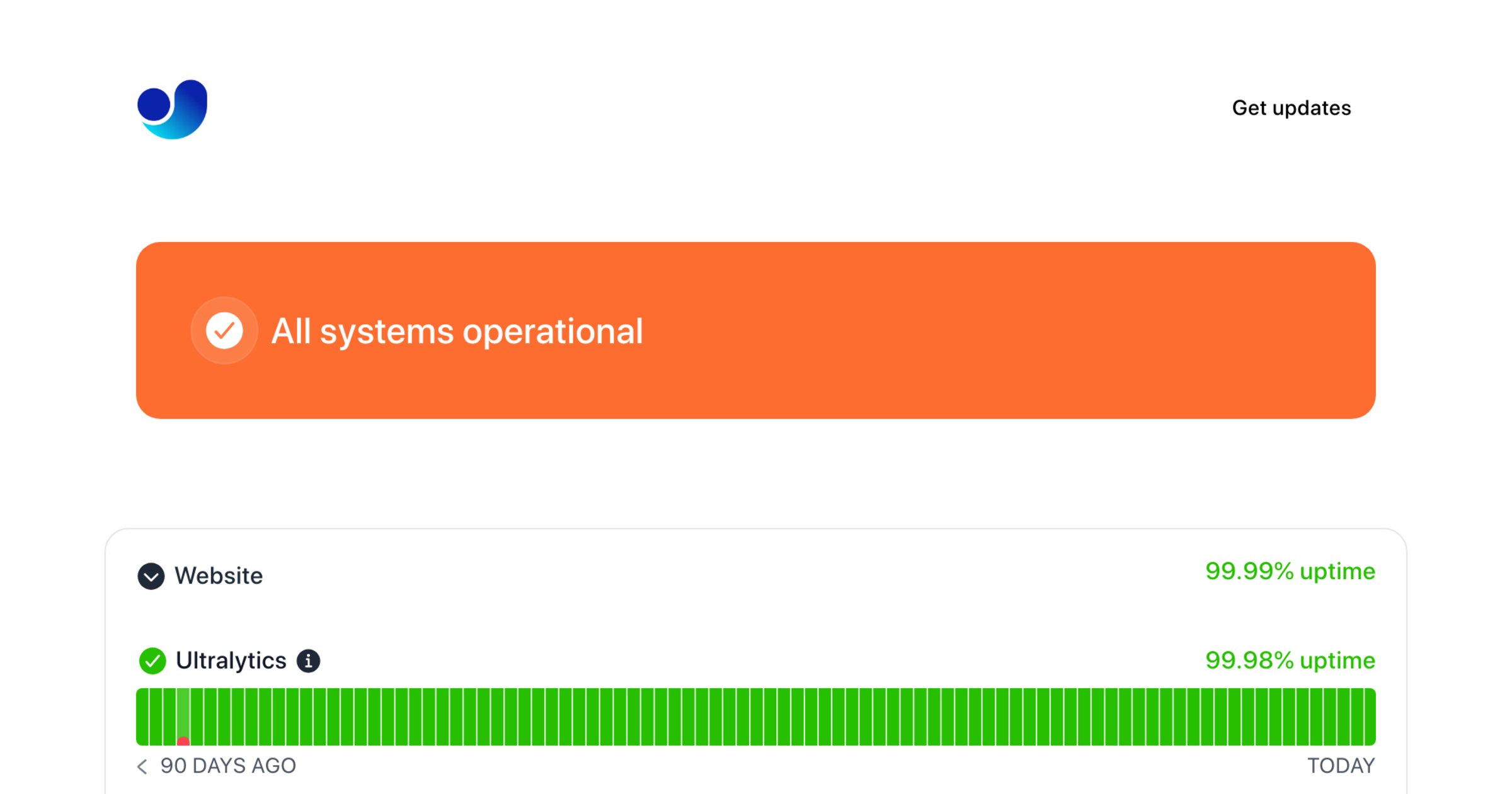Select the leftmost uptime bar
Viewport: 1512px width, 794px height.
pyautogui.click(x=142, y=716)
